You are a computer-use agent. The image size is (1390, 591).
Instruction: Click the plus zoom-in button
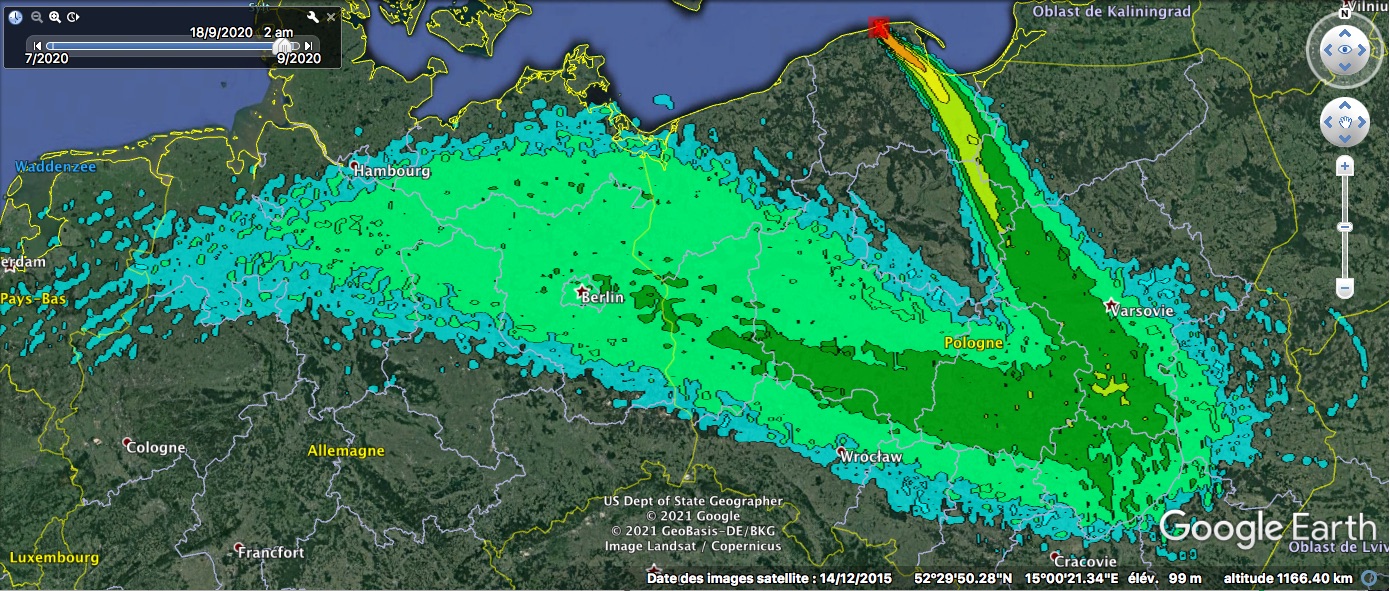(1345, 166)
